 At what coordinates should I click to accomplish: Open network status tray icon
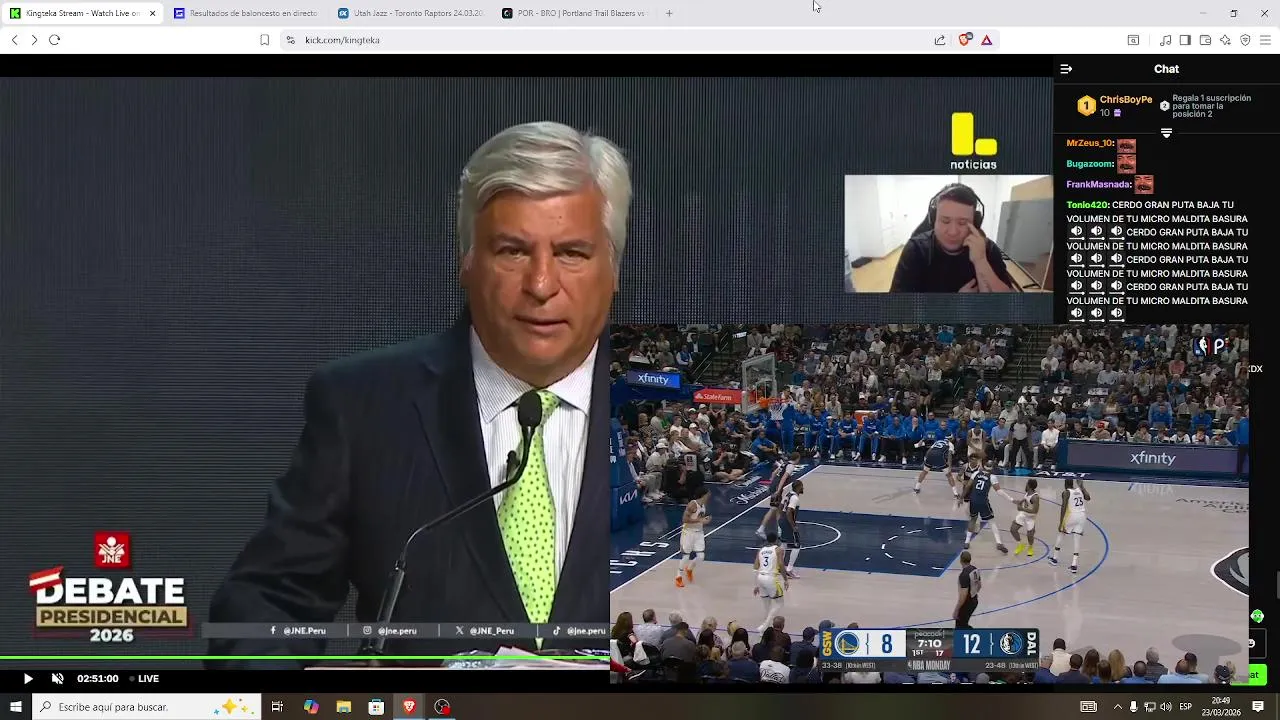point(1149,707)
